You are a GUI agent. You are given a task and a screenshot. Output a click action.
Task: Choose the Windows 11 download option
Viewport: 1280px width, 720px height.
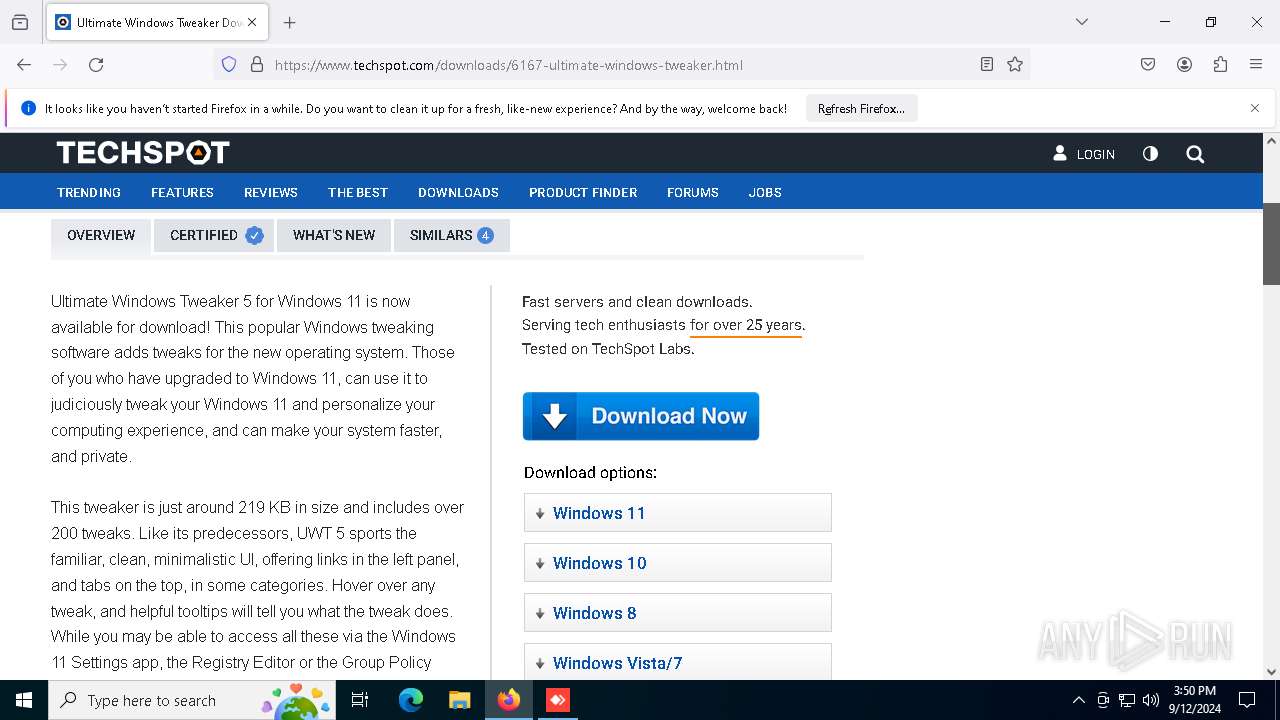(x=678, y=513)
